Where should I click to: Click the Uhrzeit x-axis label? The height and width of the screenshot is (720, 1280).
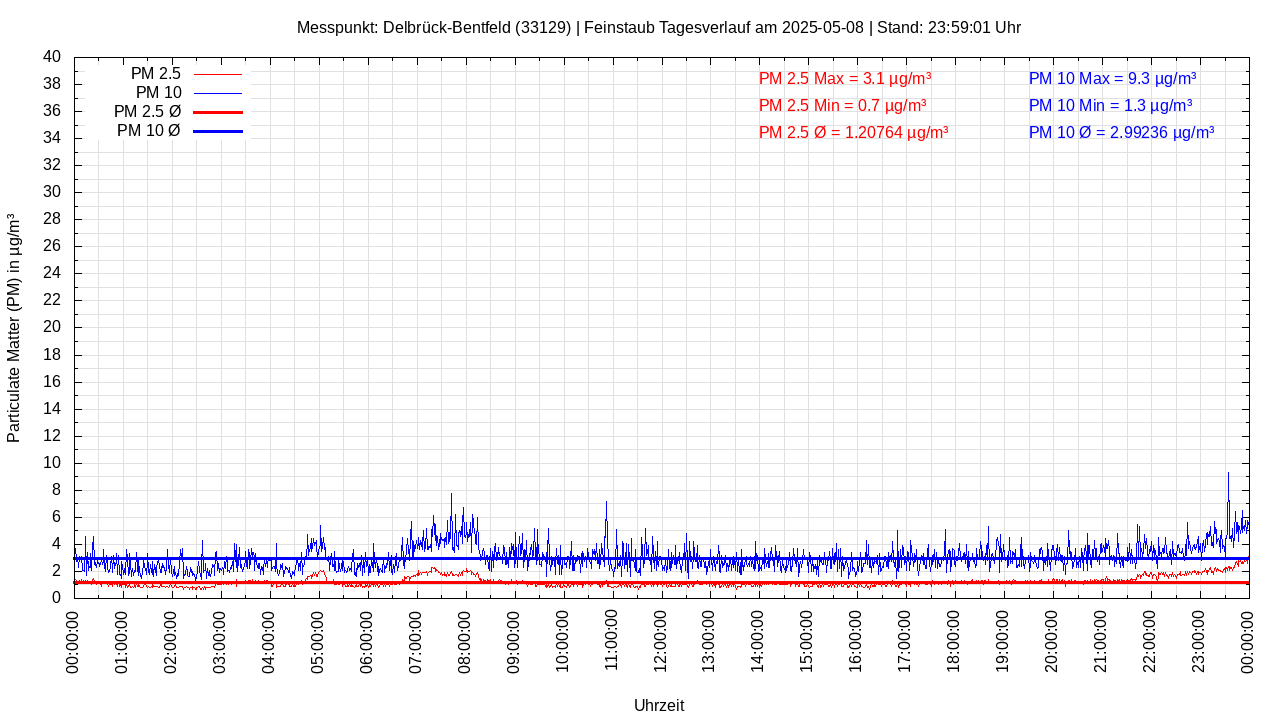(x=659, y=705)
